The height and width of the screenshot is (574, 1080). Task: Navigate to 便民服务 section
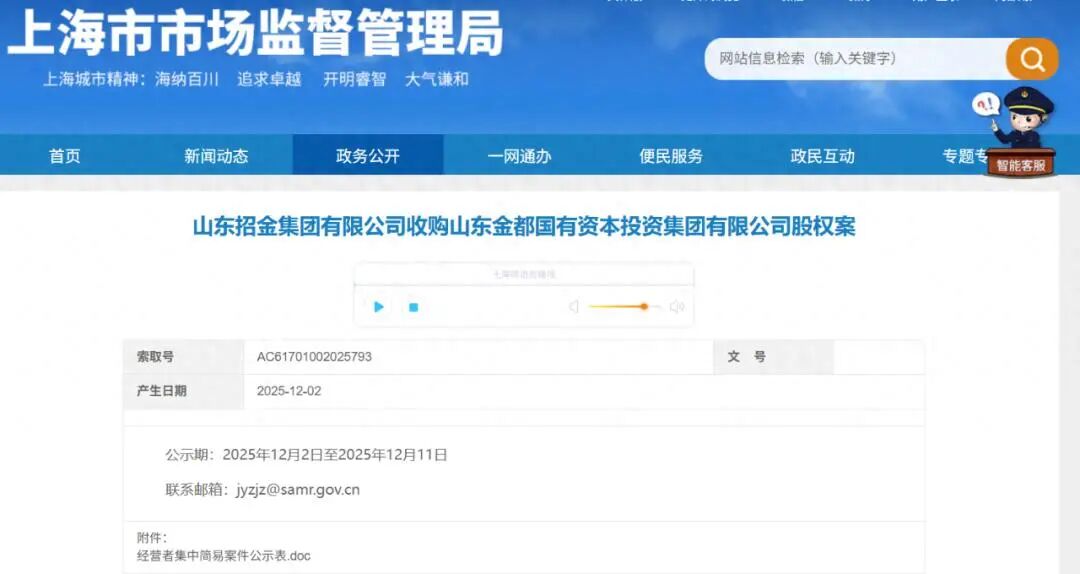coord(671,156)
